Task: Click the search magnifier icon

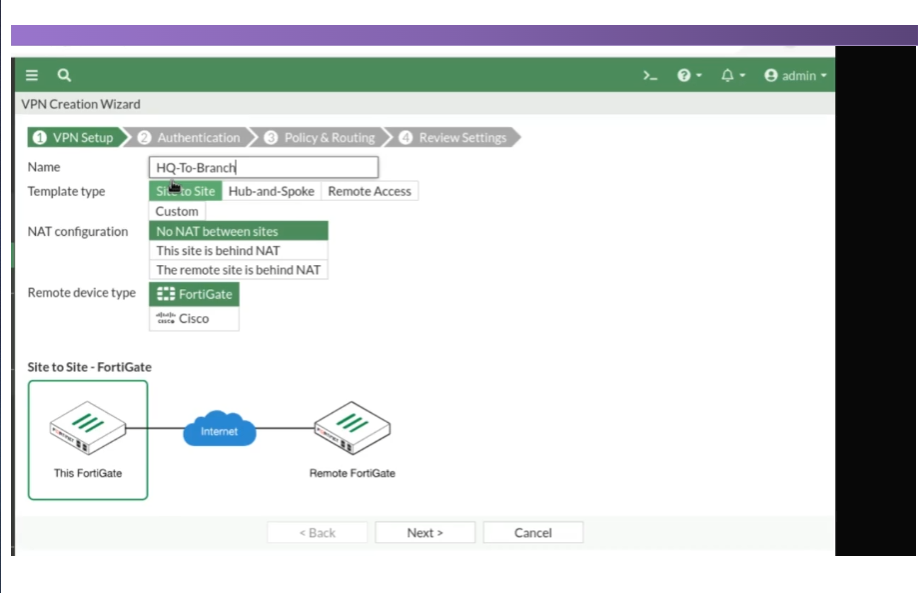Action: click(x=64, y=75)
